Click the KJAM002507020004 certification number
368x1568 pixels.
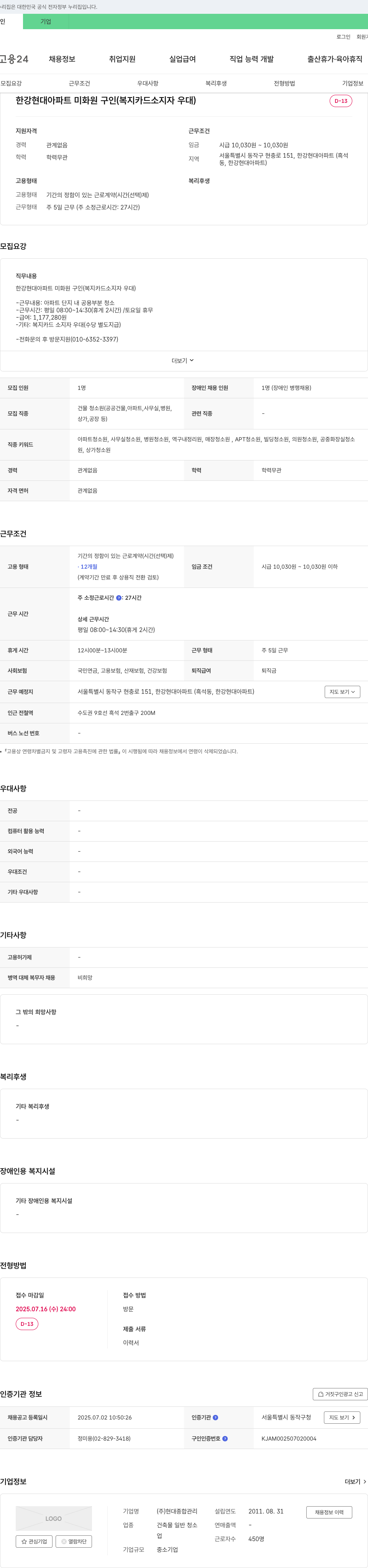[289, 1439]
